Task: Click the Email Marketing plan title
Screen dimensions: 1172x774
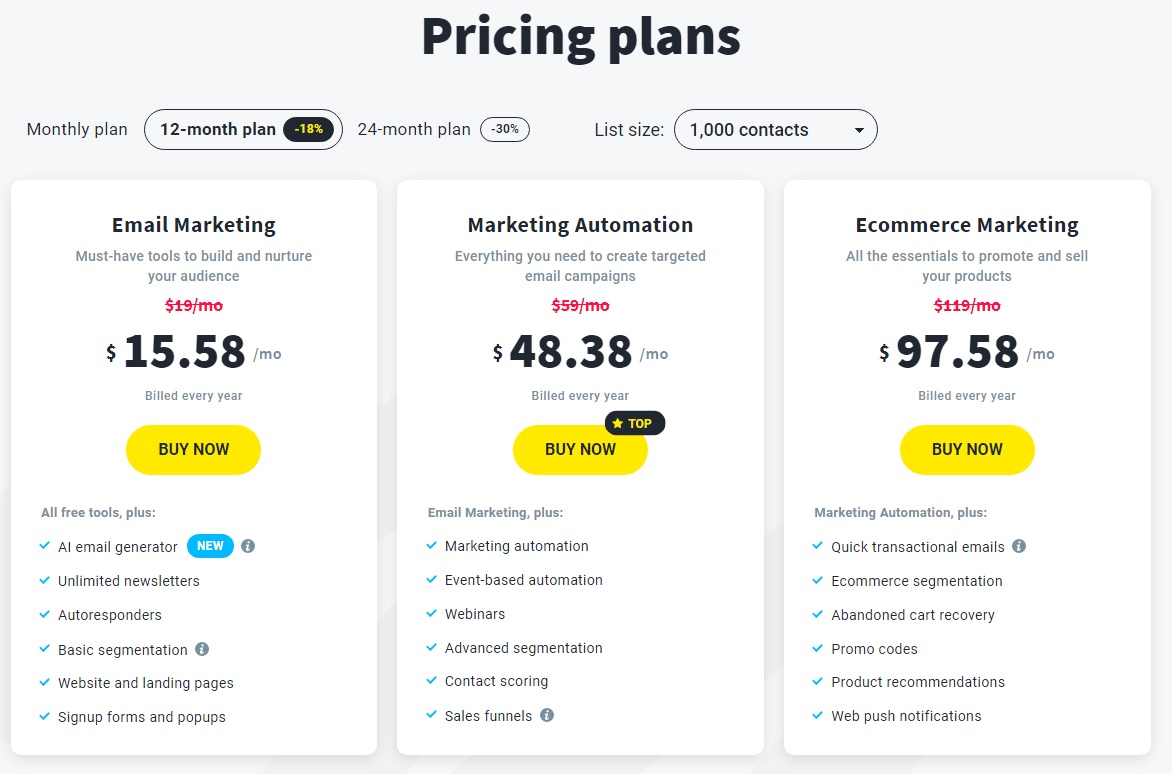Action: pyautogui.click(x=194, y=225)
